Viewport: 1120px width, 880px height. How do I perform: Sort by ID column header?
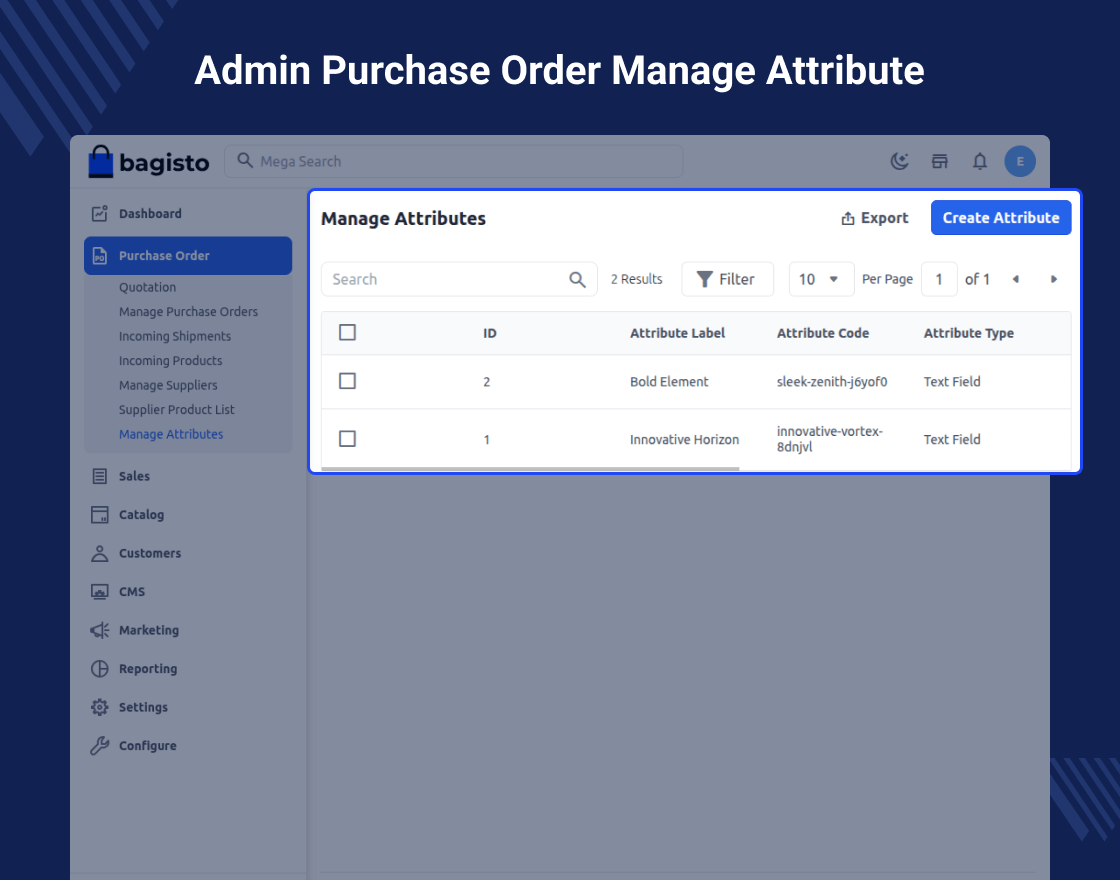[489, 334]
